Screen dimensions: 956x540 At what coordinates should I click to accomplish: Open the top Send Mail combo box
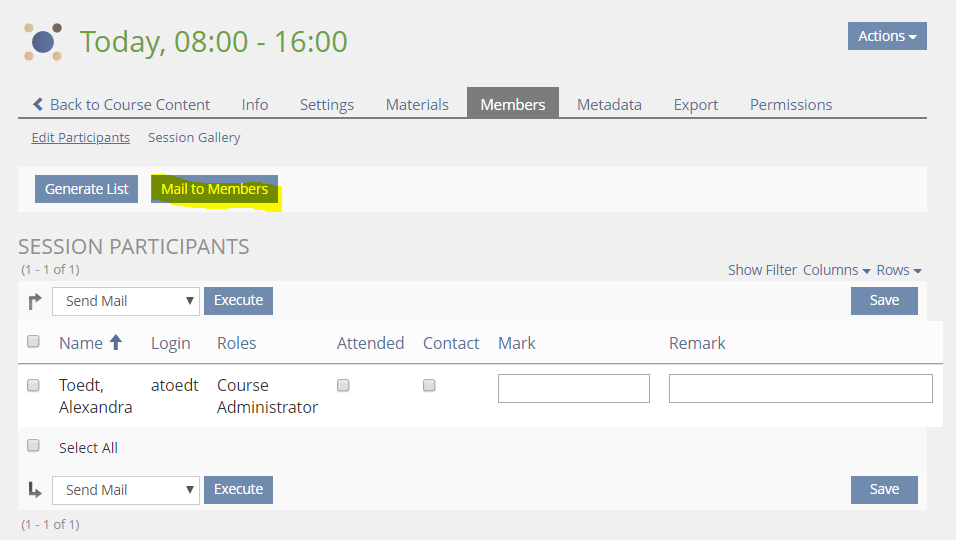coord(126,301)
